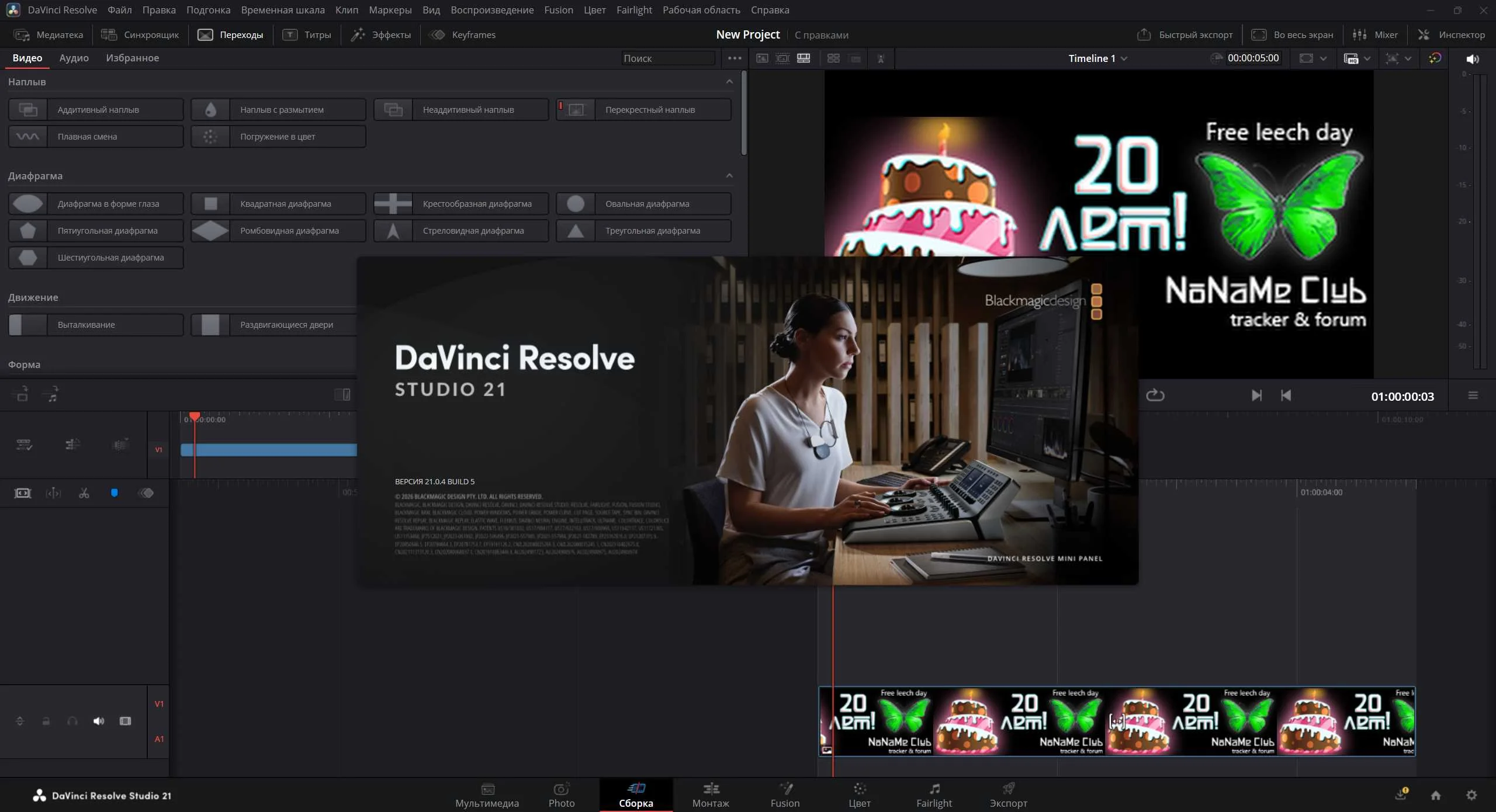1496x812 pixels.
Task: Select the scissors split clip tool
Action: pos(84,494)
